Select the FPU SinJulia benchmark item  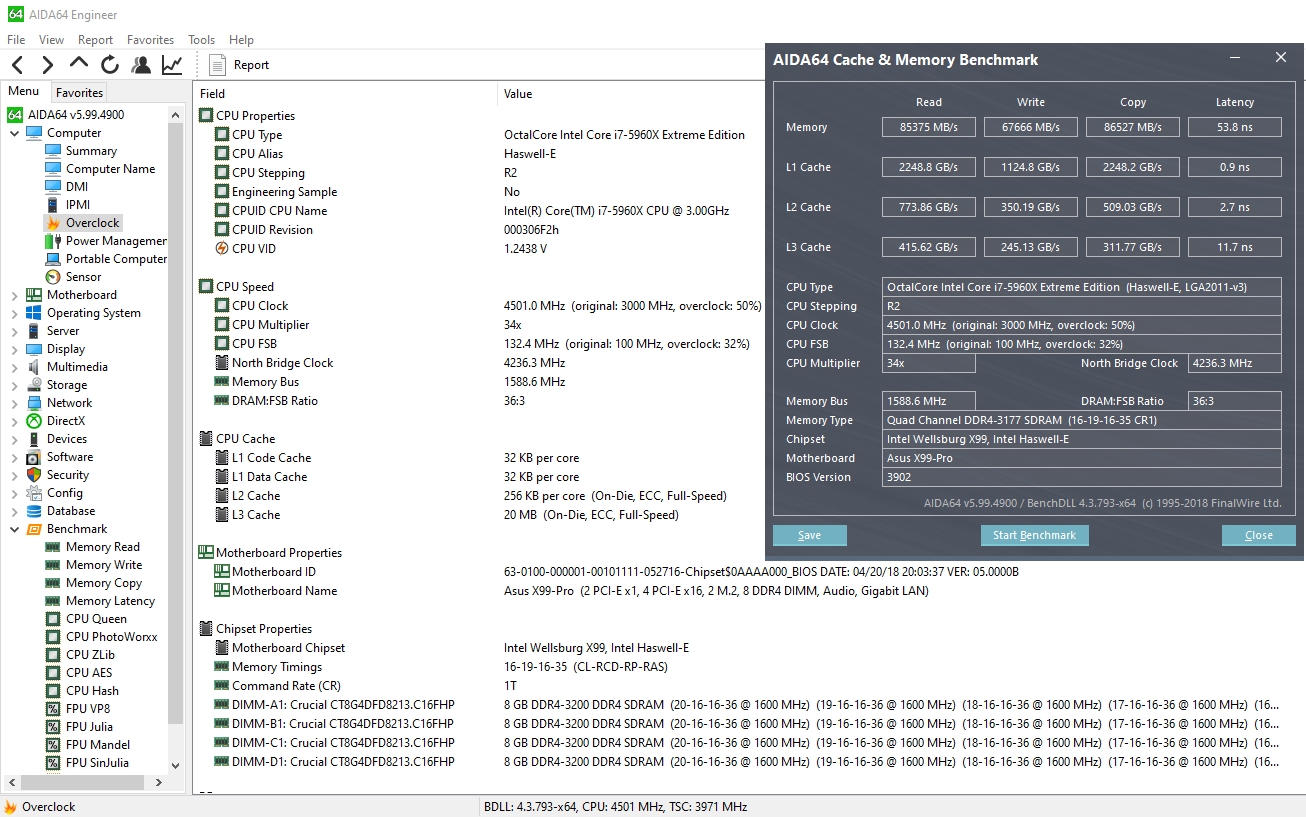point(98,763)
